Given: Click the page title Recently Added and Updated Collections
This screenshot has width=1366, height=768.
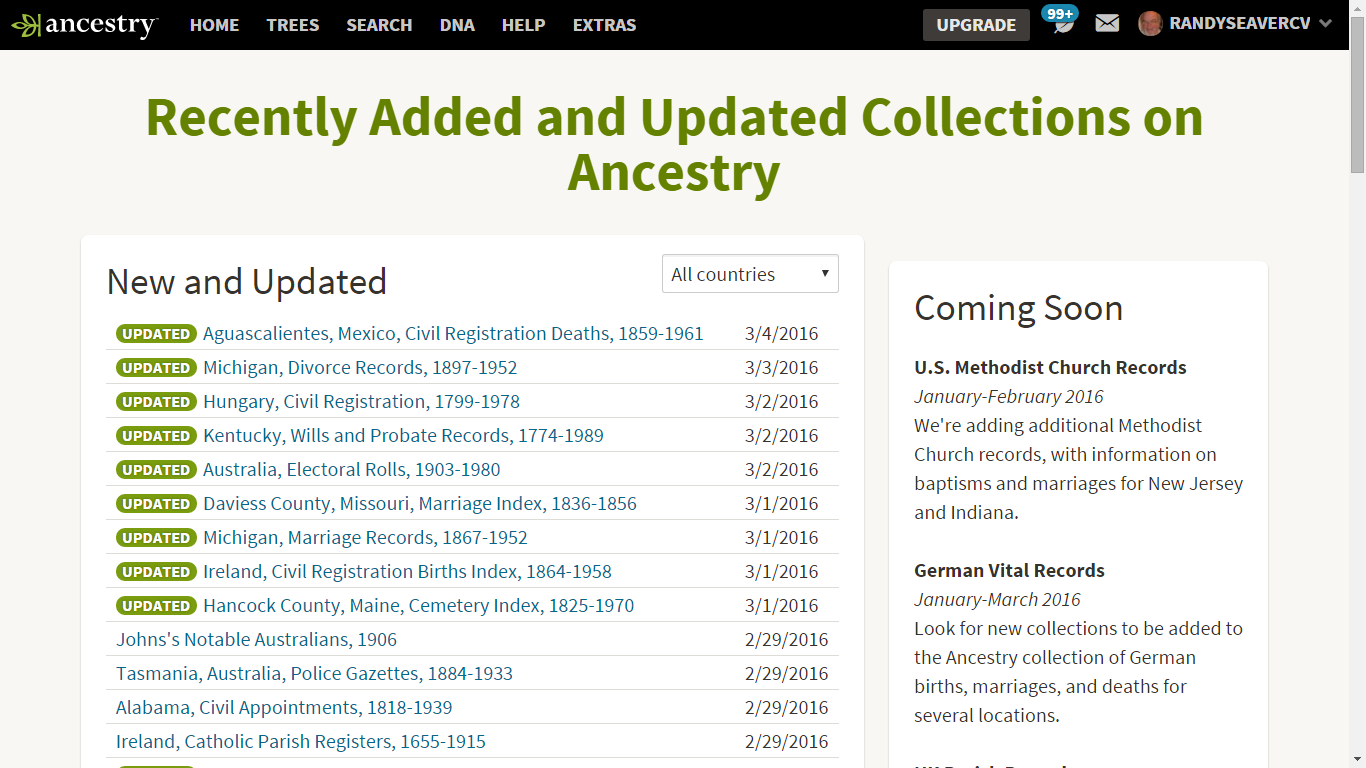Looking at the screenshot, I should 674,145.
